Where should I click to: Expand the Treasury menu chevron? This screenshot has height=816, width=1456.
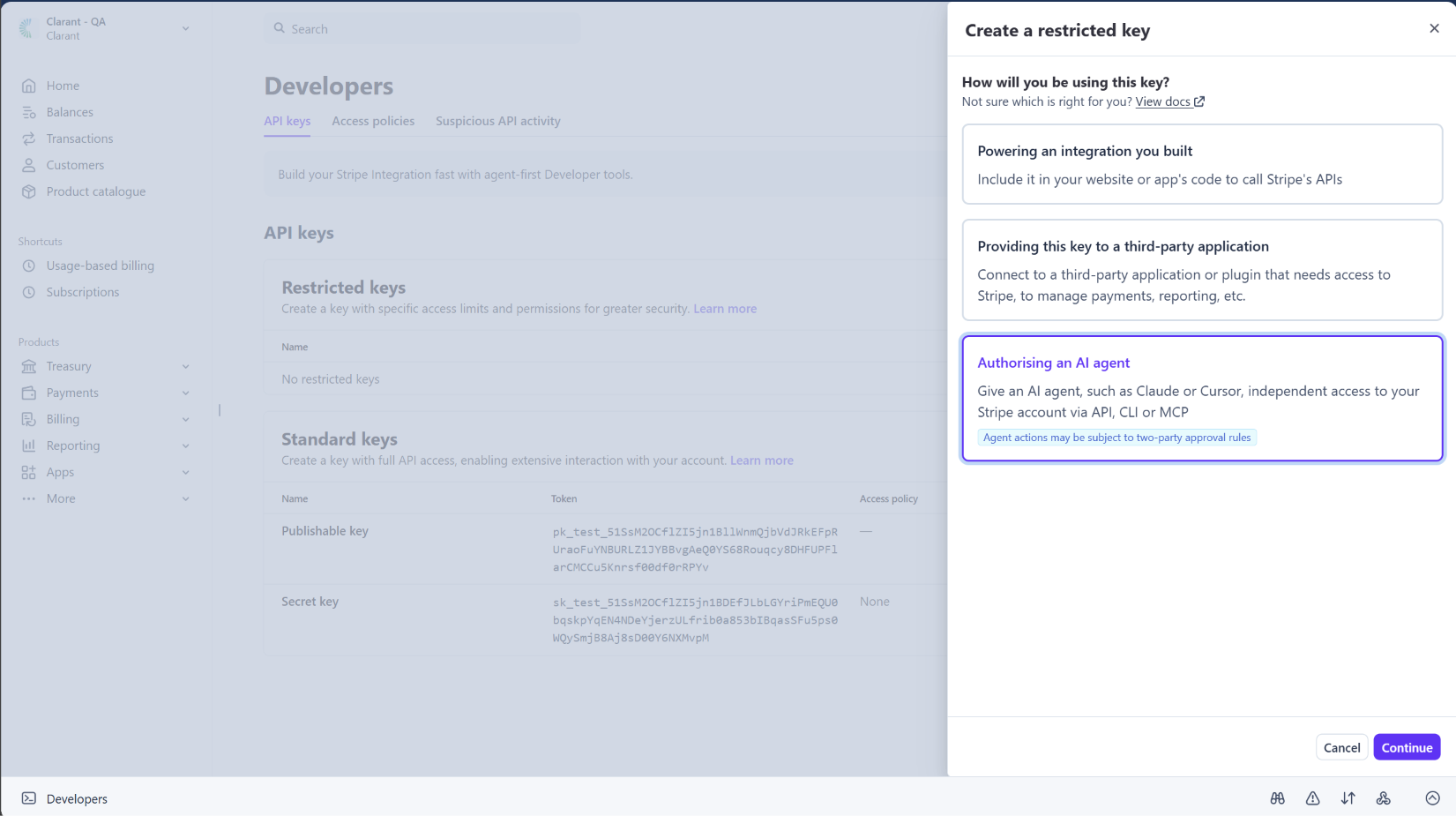(186, 366)
